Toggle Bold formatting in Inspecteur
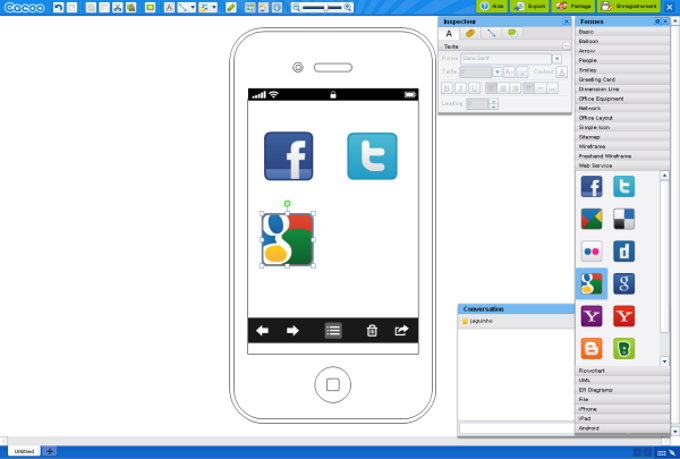 tap(447, 88)
